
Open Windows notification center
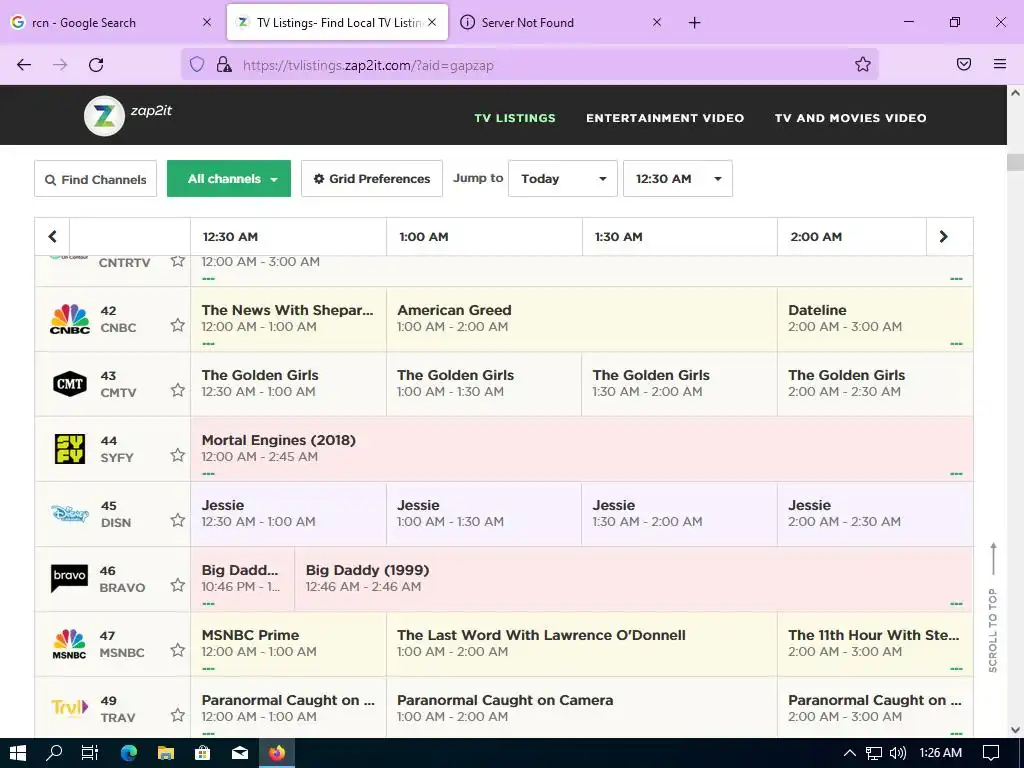coord(991,753)
